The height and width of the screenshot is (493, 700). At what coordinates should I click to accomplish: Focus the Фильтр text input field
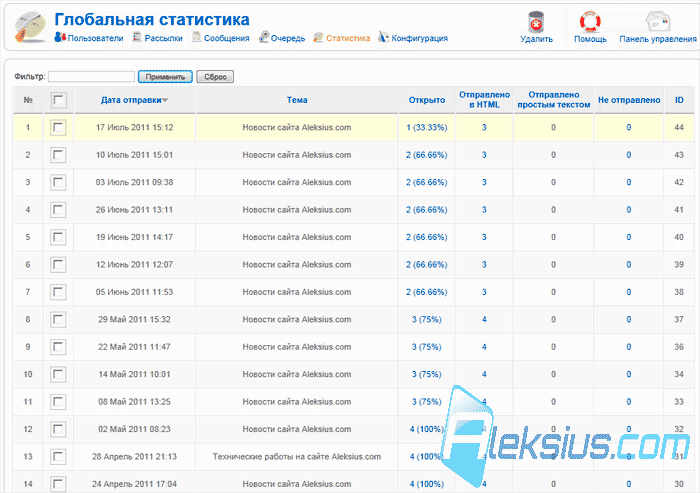(92, 77)
